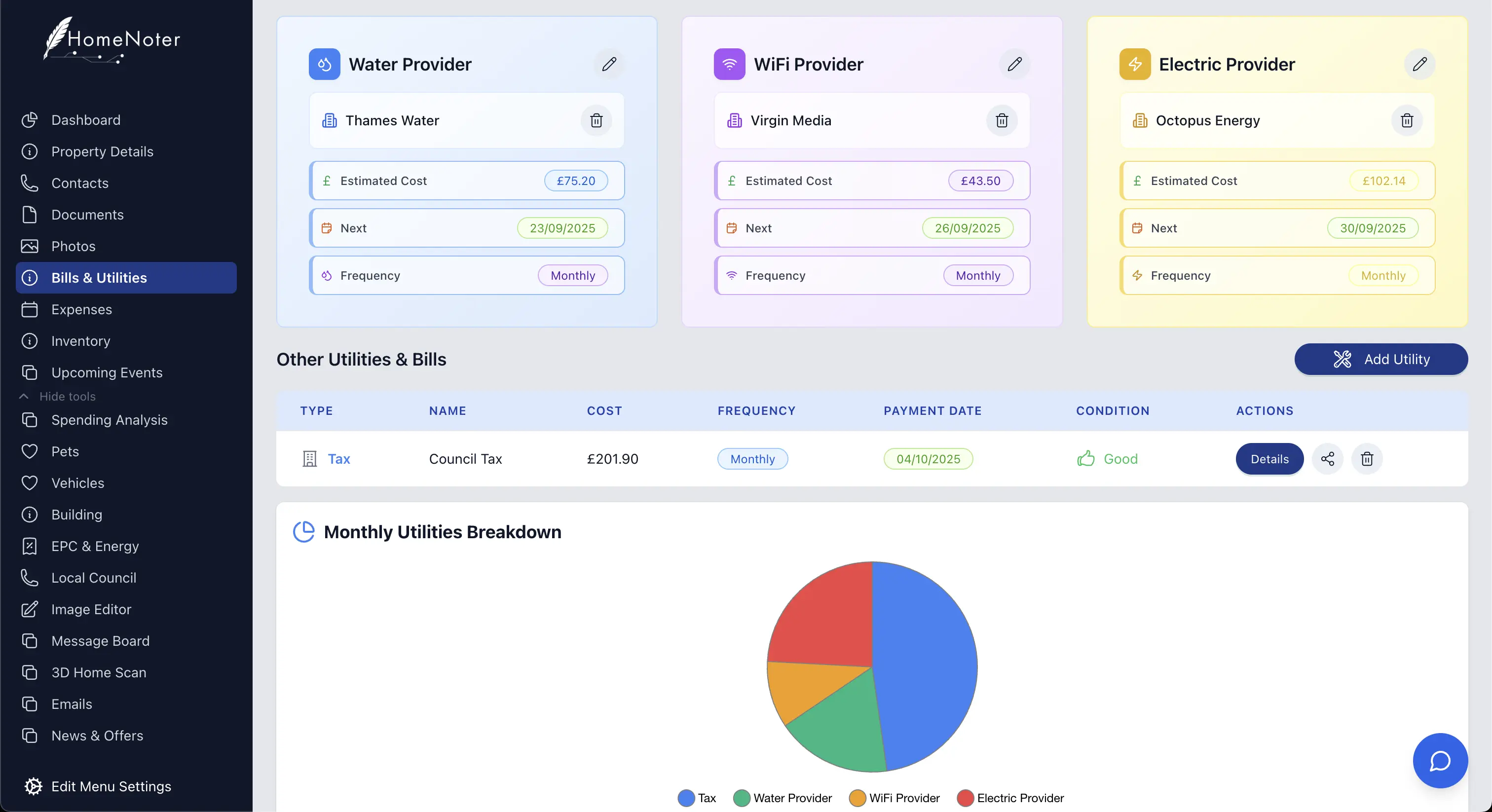Click the Tax type link
The height and width of the screenshot is (812, 1492).
pyautogui.click(x=338, y=459)
